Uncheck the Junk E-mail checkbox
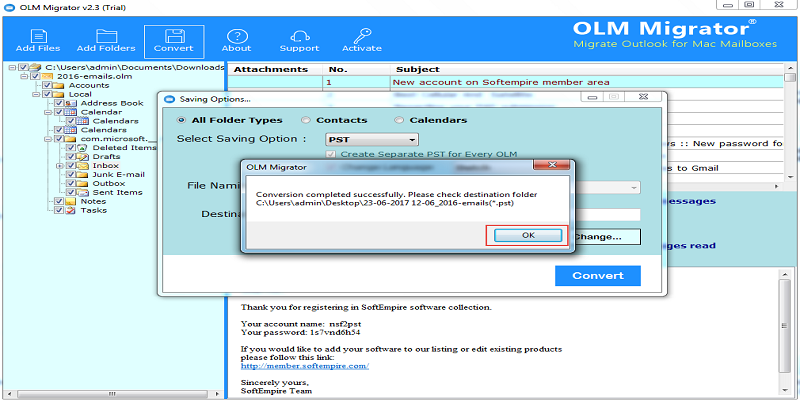 pyautogui.click(x=71, y=174)
